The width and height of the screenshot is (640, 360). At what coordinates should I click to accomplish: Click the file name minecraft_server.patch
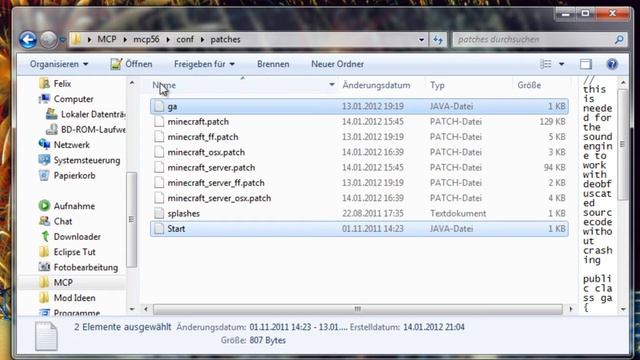click(x=211, y=167)
